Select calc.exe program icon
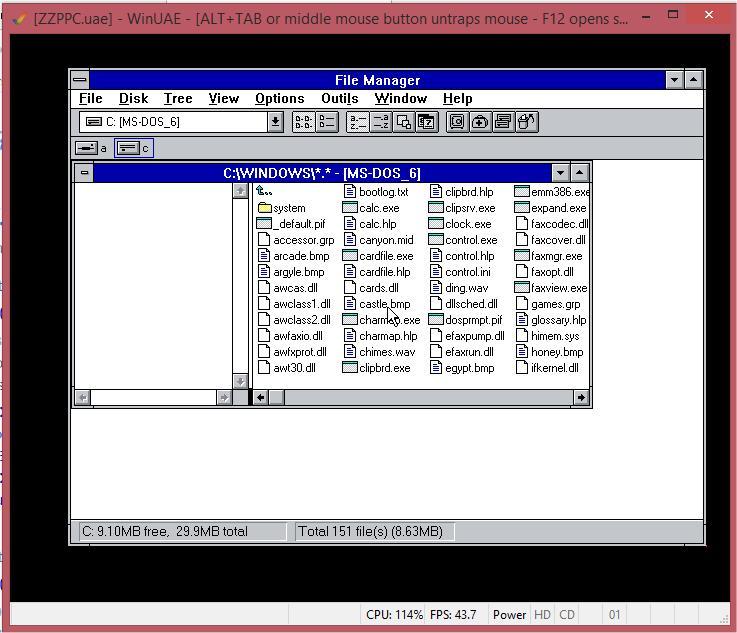Screen dimensions: 737x633 (371, 208)
